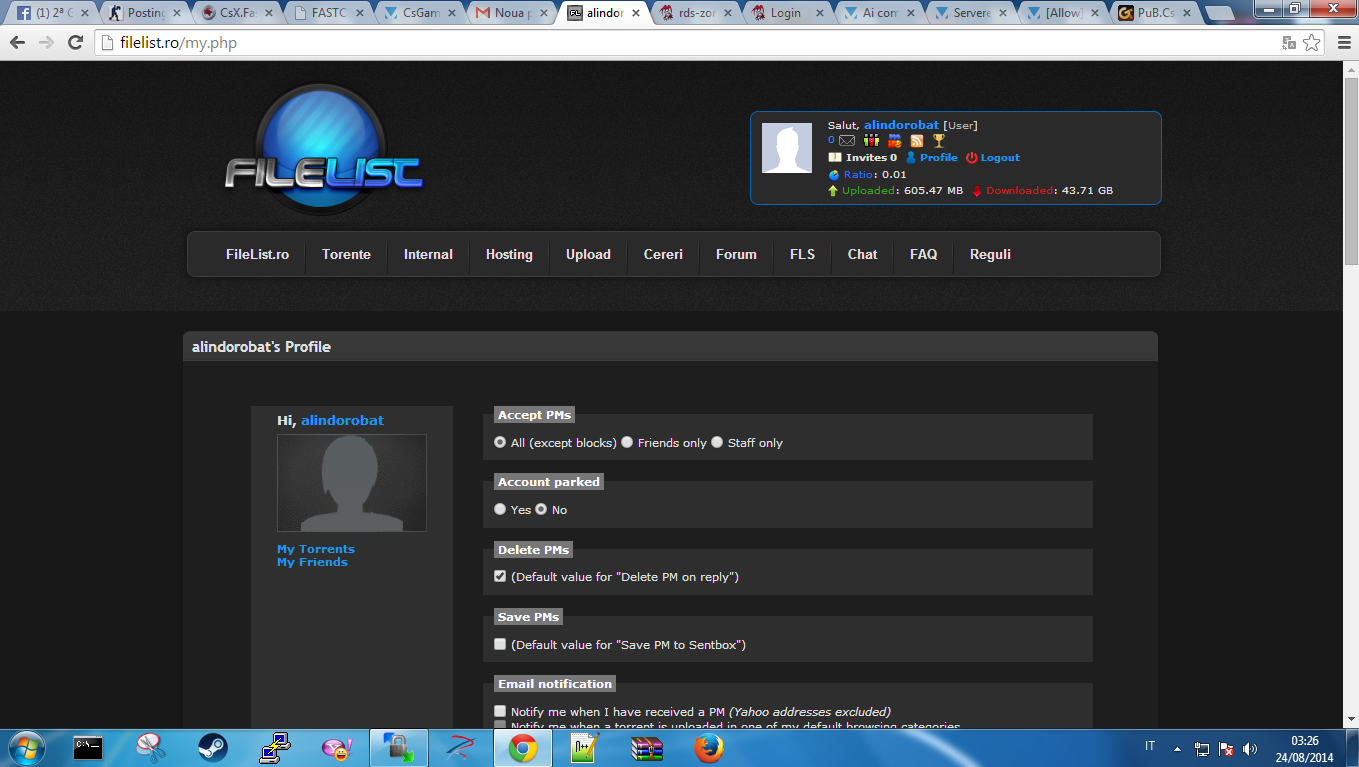
Task: Switch to the Noua Gmail browser tab
Action: 510,13
